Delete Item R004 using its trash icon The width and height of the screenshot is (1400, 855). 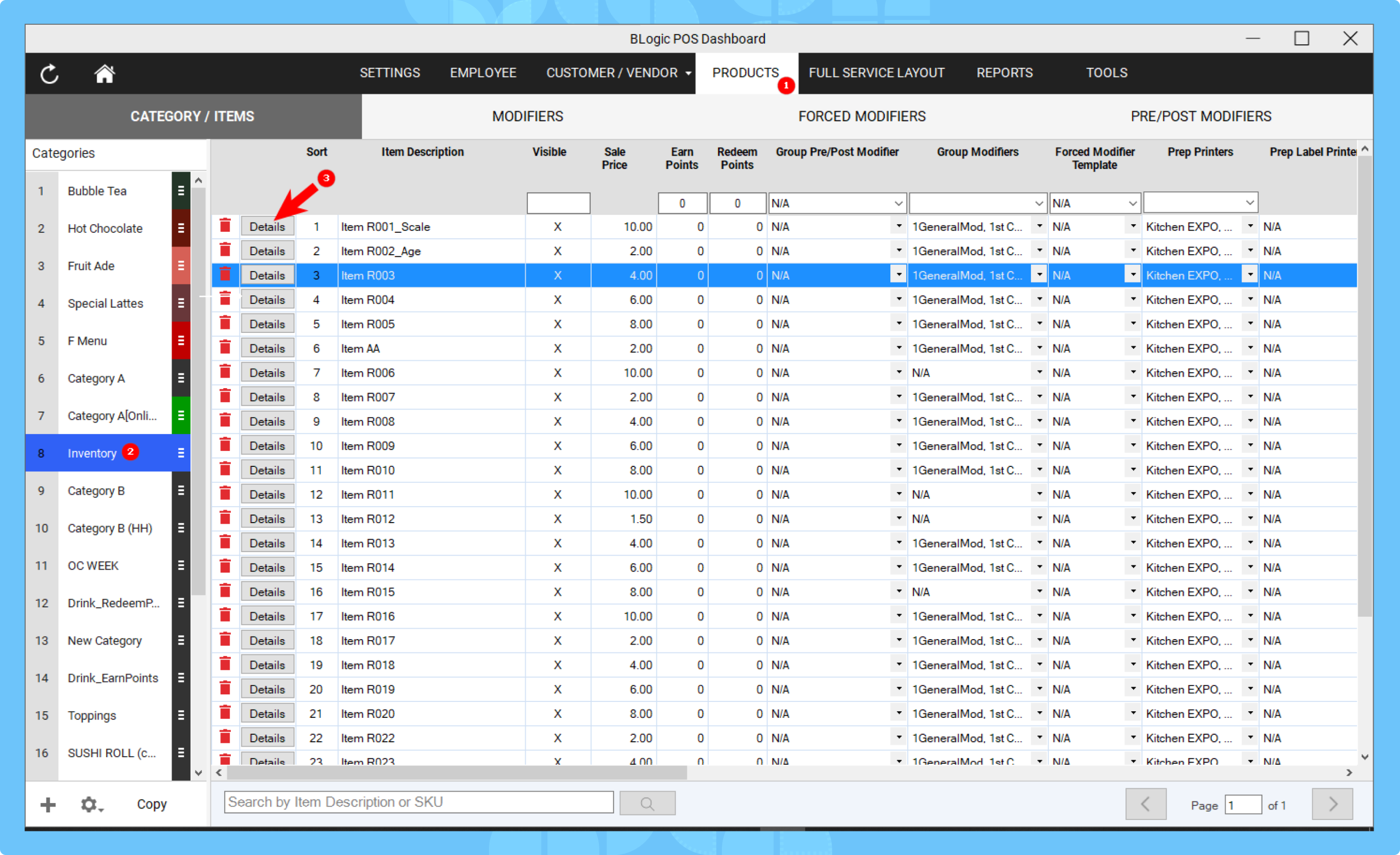coord(225,299)
